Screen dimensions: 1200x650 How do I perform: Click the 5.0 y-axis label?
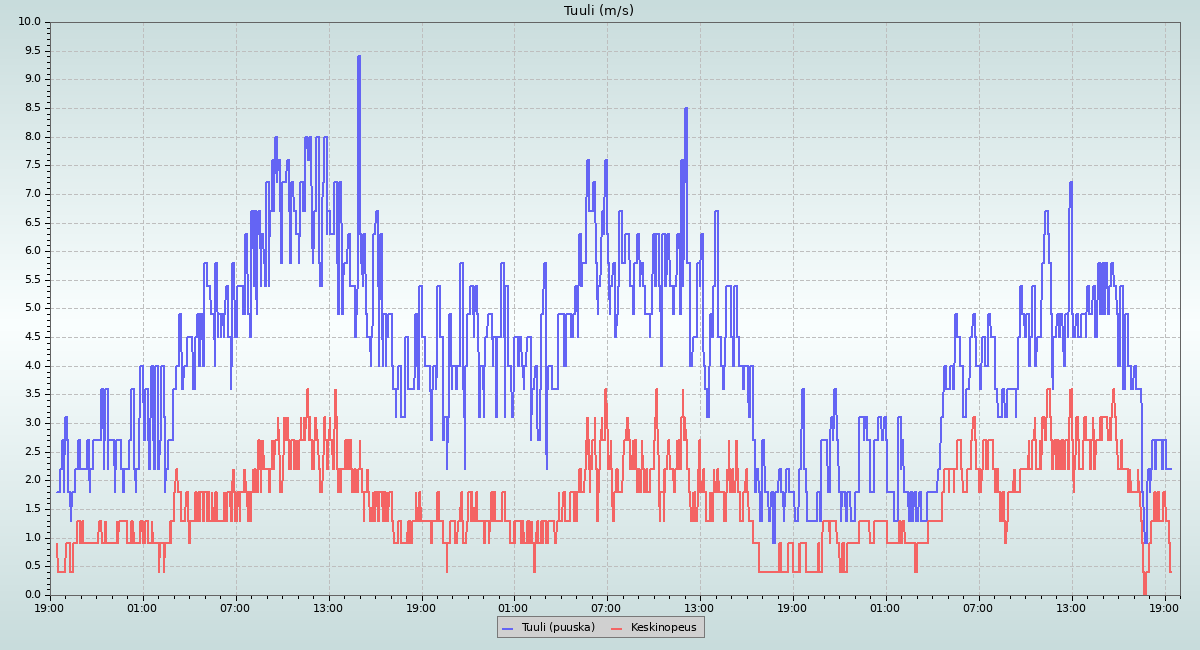click(33, 308)
